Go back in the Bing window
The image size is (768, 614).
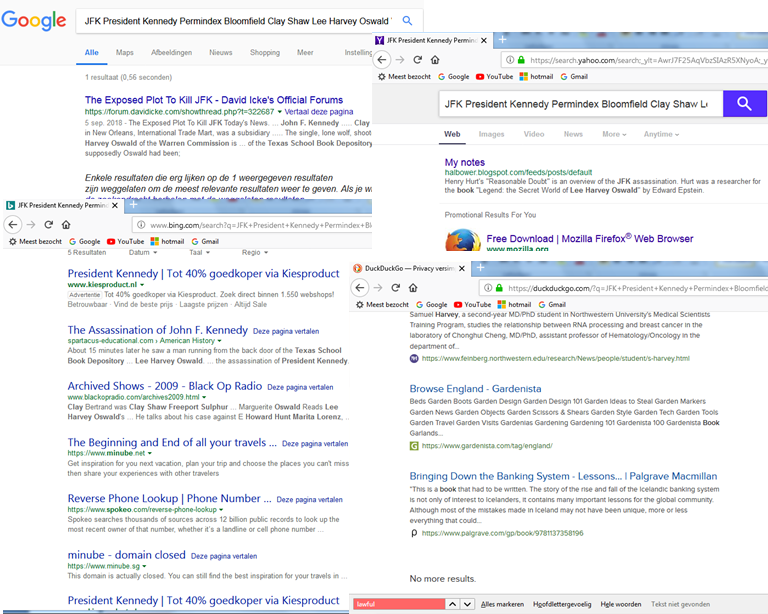(13, 225)
